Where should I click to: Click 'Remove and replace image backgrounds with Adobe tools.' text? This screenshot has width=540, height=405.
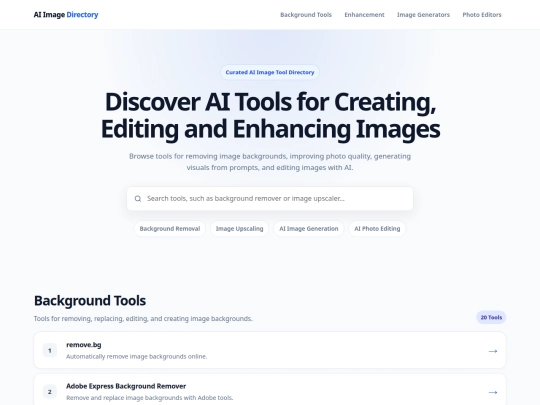(x=149, y=398)
